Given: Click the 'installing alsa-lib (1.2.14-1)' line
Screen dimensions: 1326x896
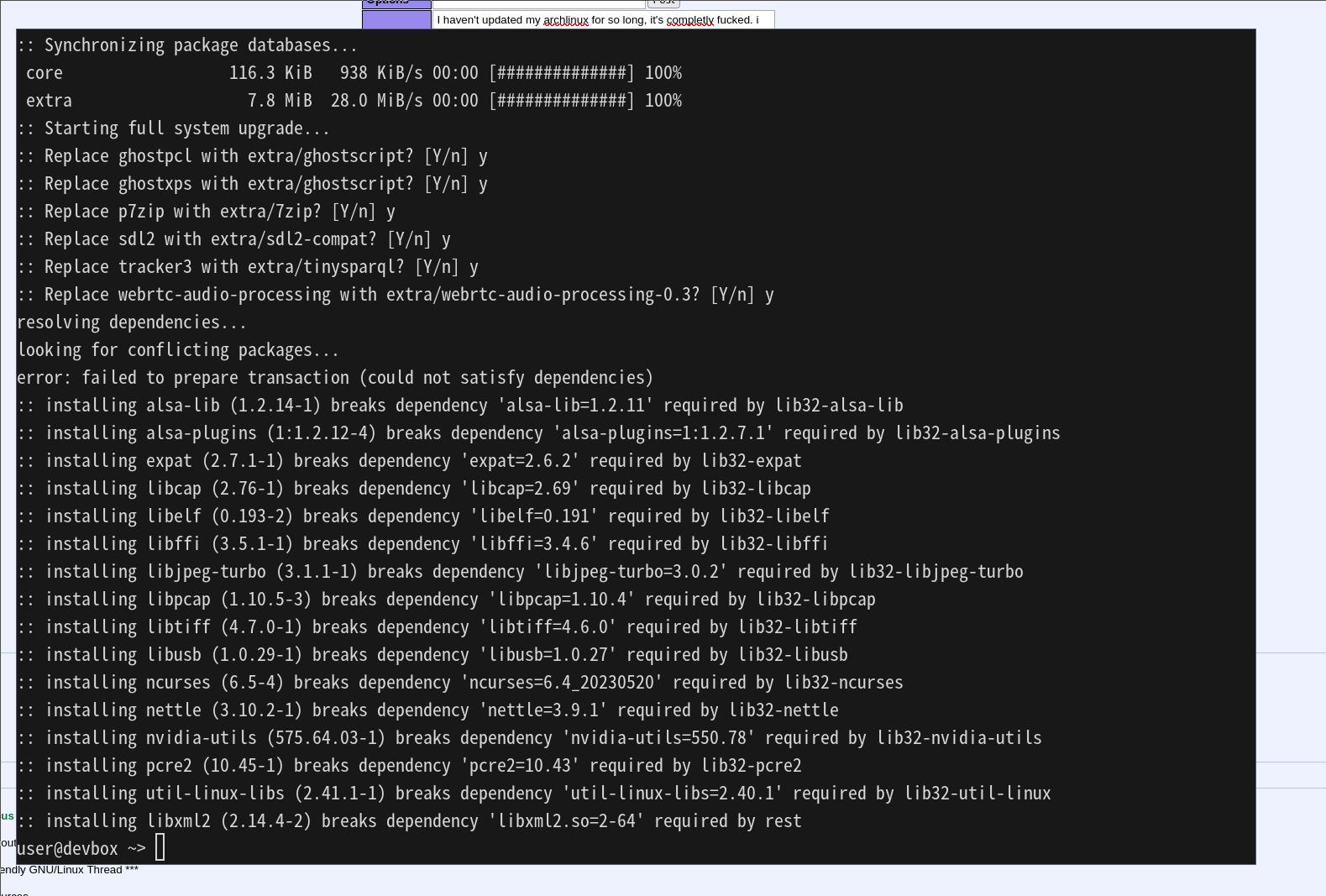Looking at the screenshot, I should click(x=460, y=406).
